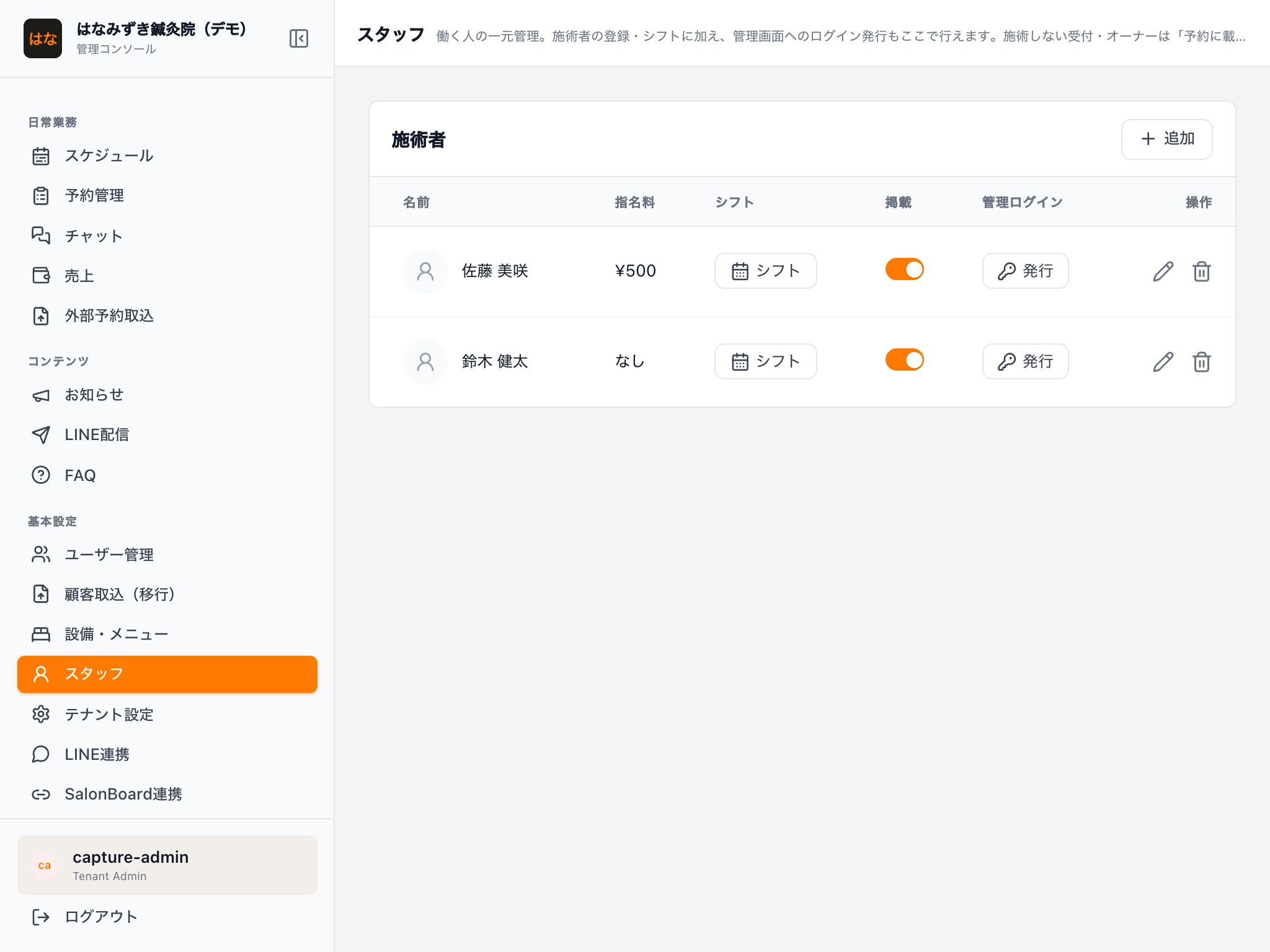This screenshot has width=1270, height=952.
Task: Click 佐藤 美咲 avatar icon
Action: 425,271
